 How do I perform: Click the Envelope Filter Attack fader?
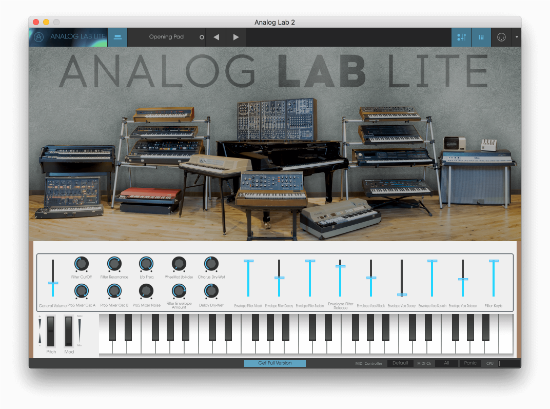[248, 278]
